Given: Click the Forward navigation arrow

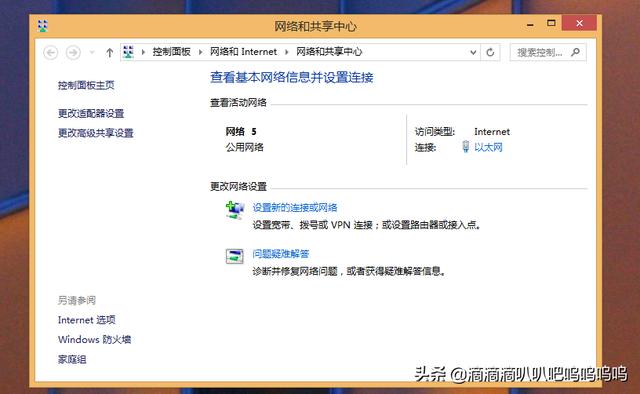Looking at the screenshot, I should pos(73,53).
